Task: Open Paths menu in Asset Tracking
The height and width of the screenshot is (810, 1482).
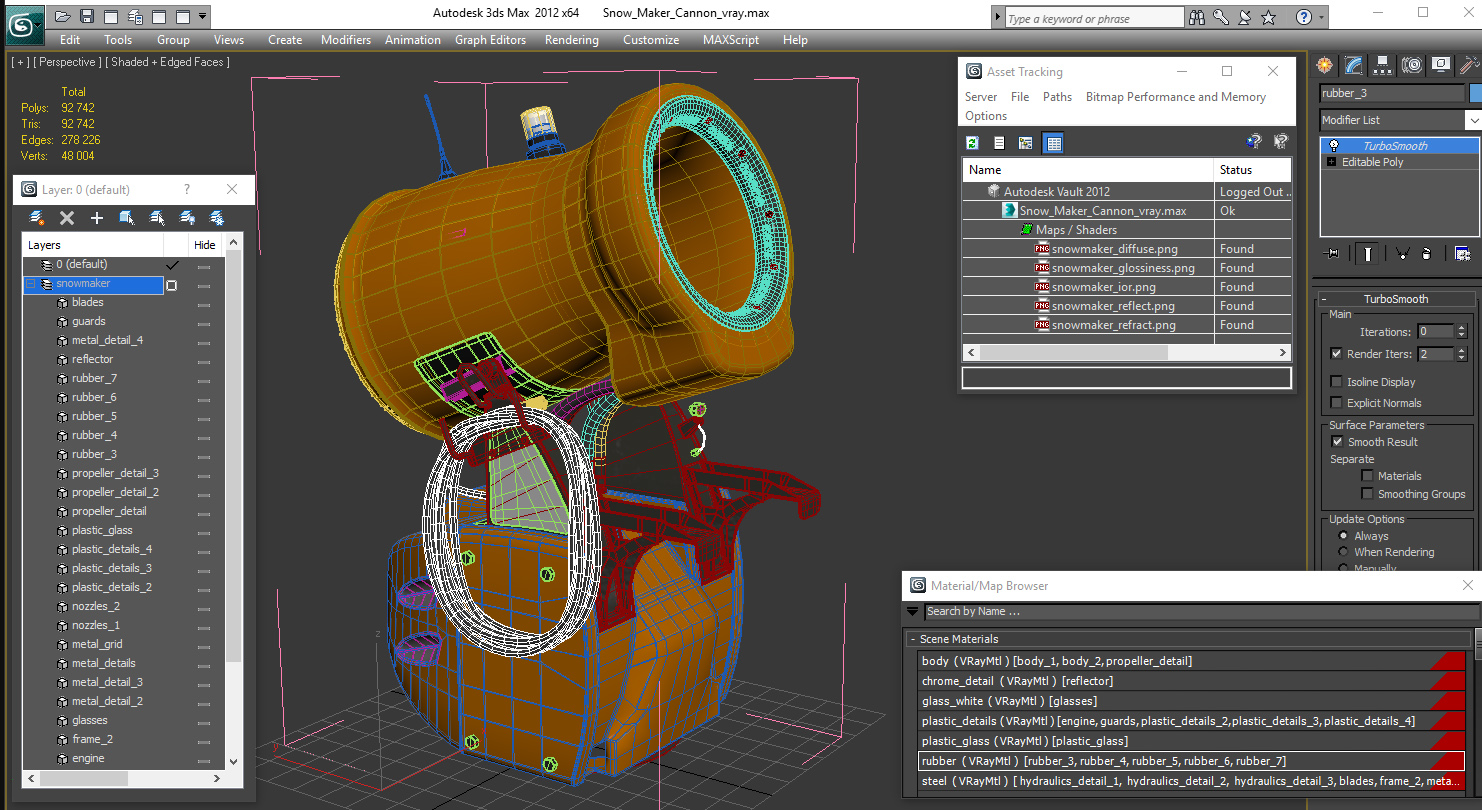Action: [x=1057, y=97]
